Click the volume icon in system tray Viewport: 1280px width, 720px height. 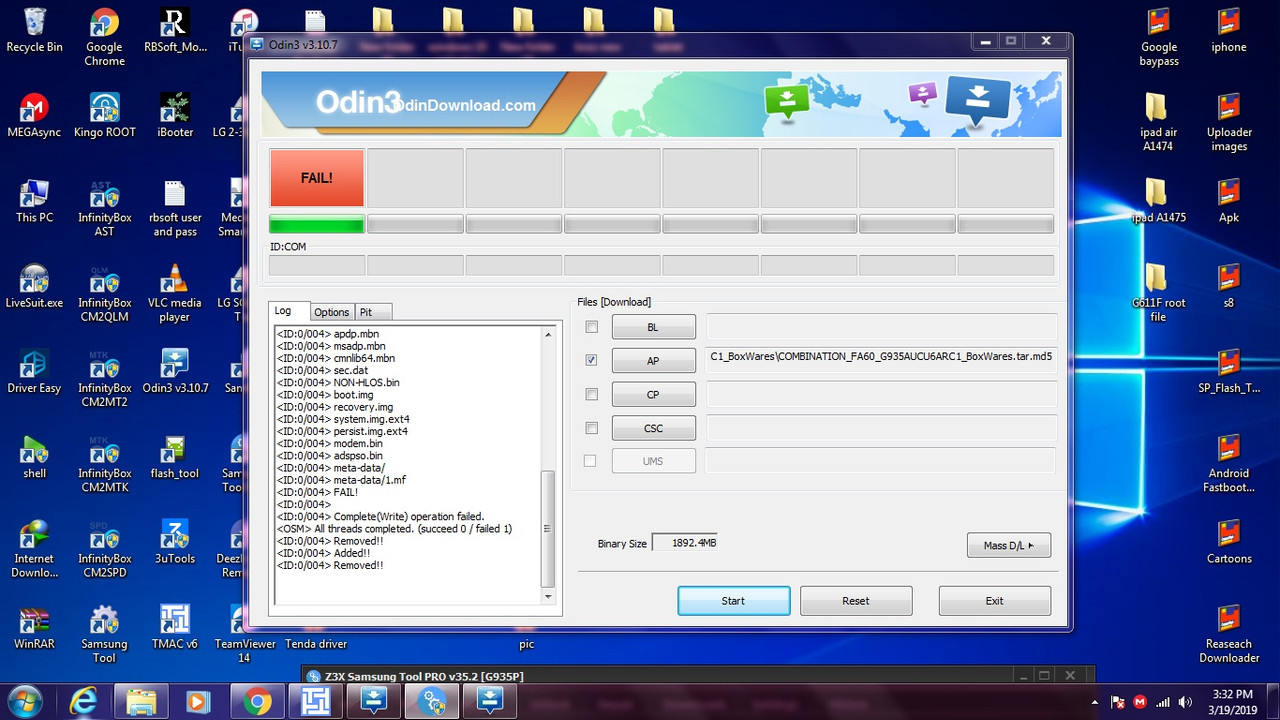[1186, 702]
